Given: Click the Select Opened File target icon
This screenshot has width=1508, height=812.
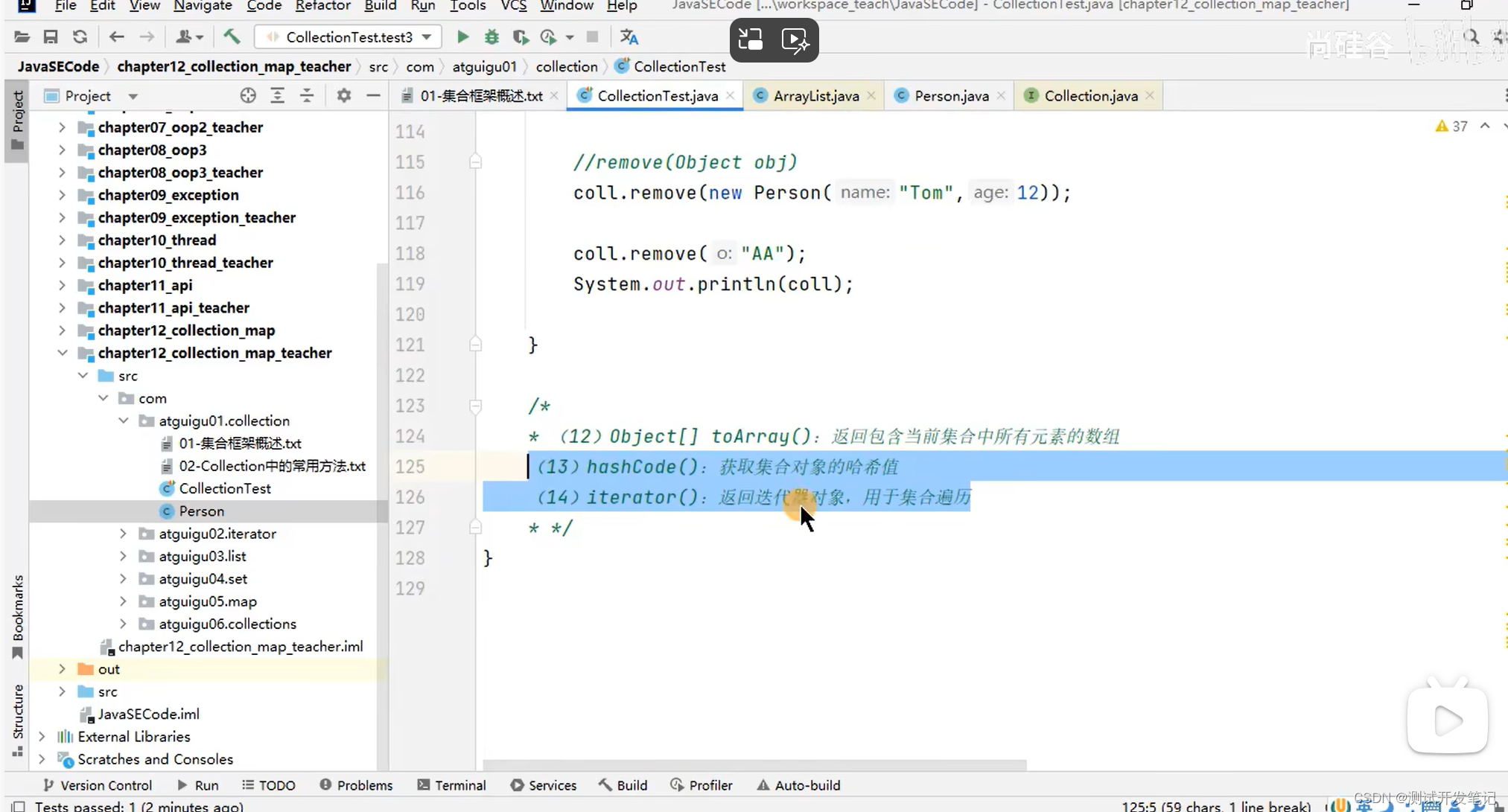Looking at the screenshot, I should coord(248,95).
